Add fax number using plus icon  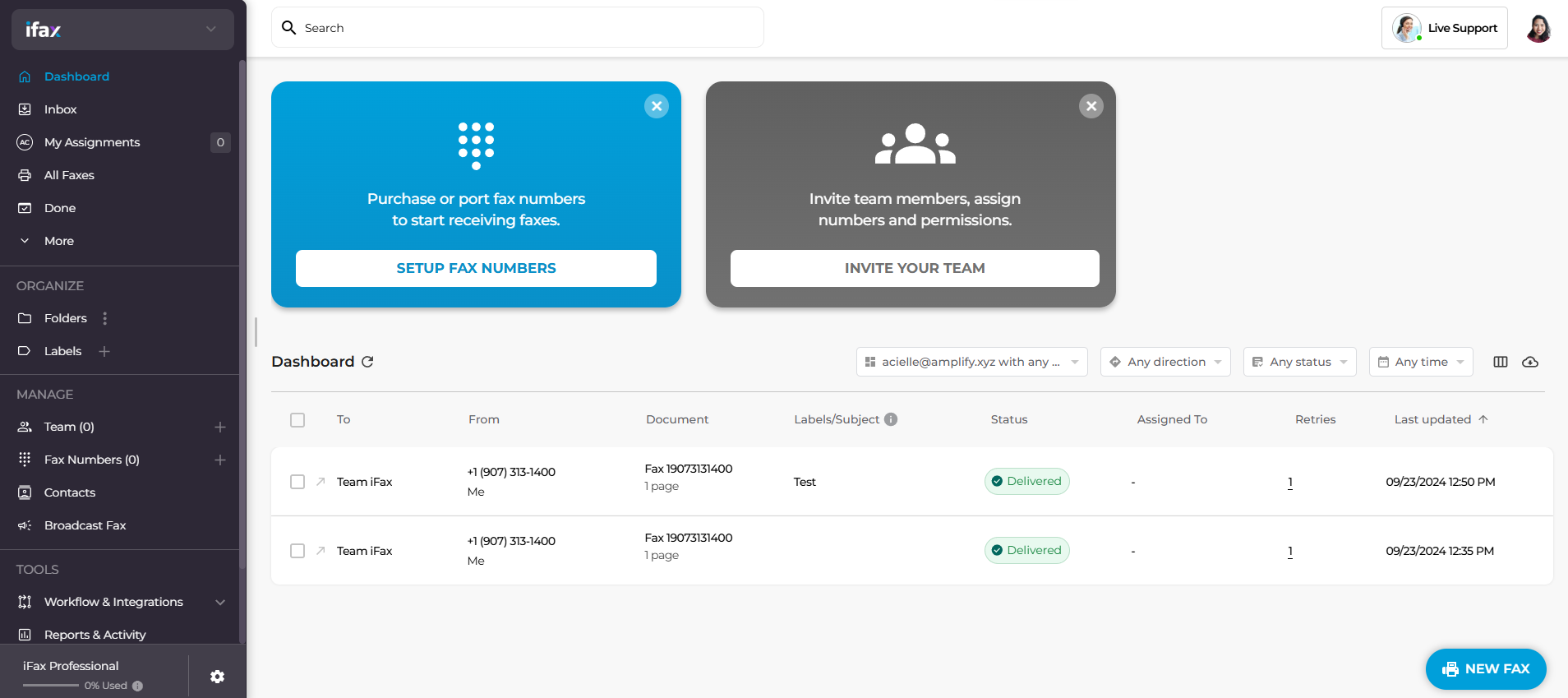(219, 460)
